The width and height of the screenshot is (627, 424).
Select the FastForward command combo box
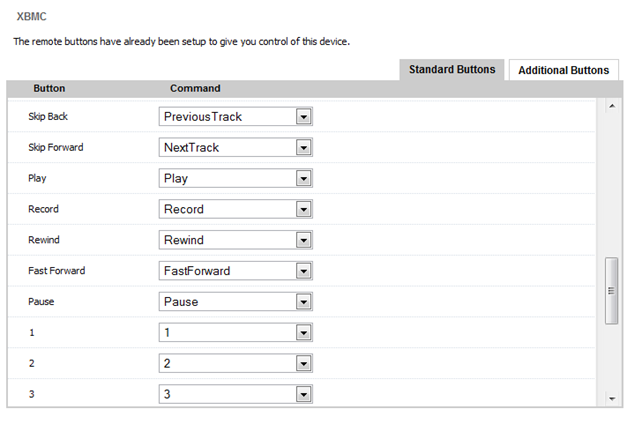tap(227, 271)
